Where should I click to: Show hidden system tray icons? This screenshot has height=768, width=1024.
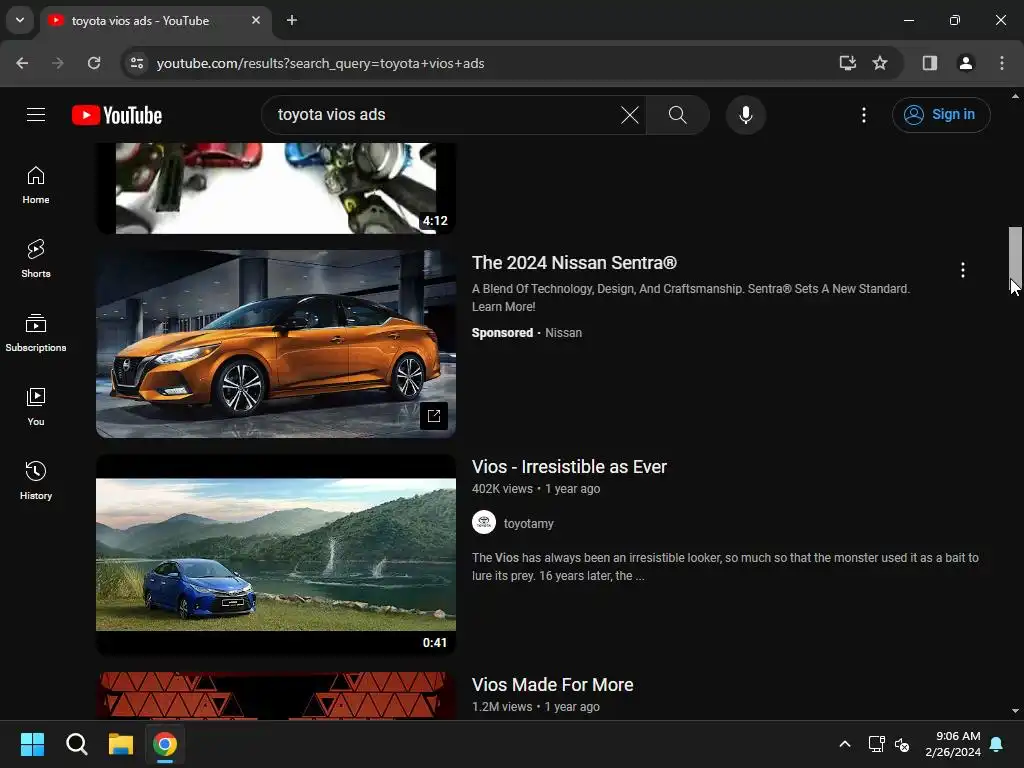[x=844, y=744]
